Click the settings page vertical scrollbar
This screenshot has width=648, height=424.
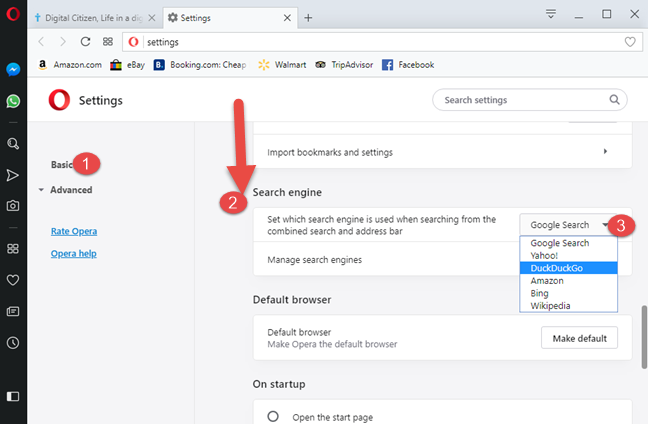pos(644,337)
